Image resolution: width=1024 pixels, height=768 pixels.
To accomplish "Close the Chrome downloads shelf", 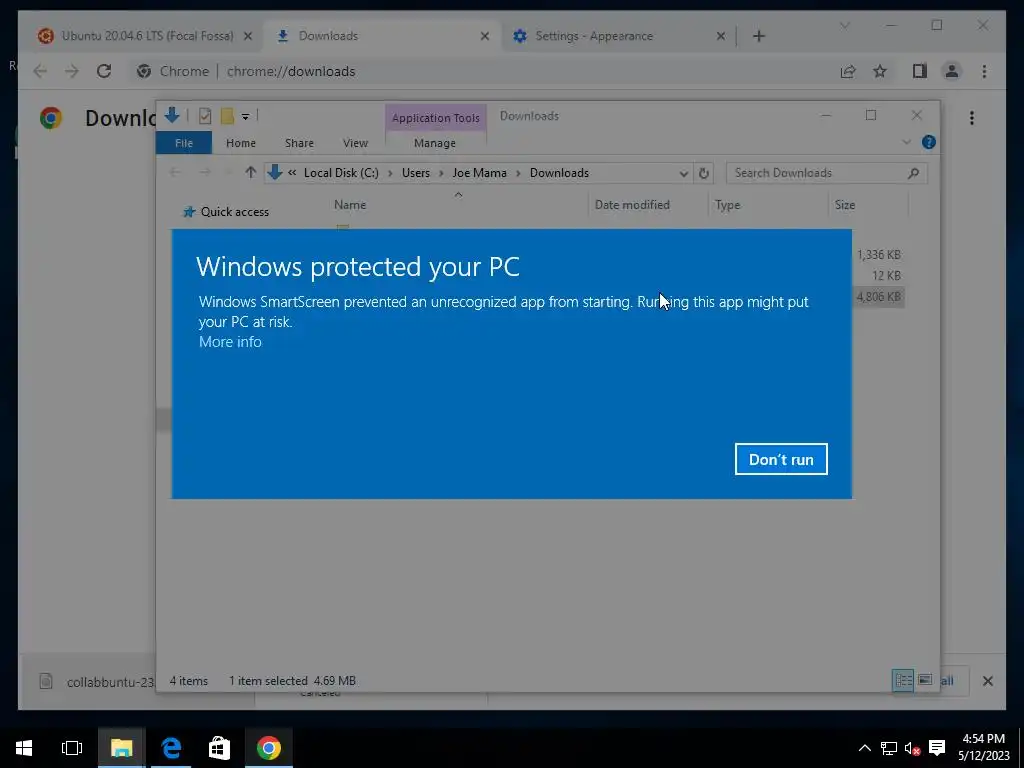I will click(987, 681).
